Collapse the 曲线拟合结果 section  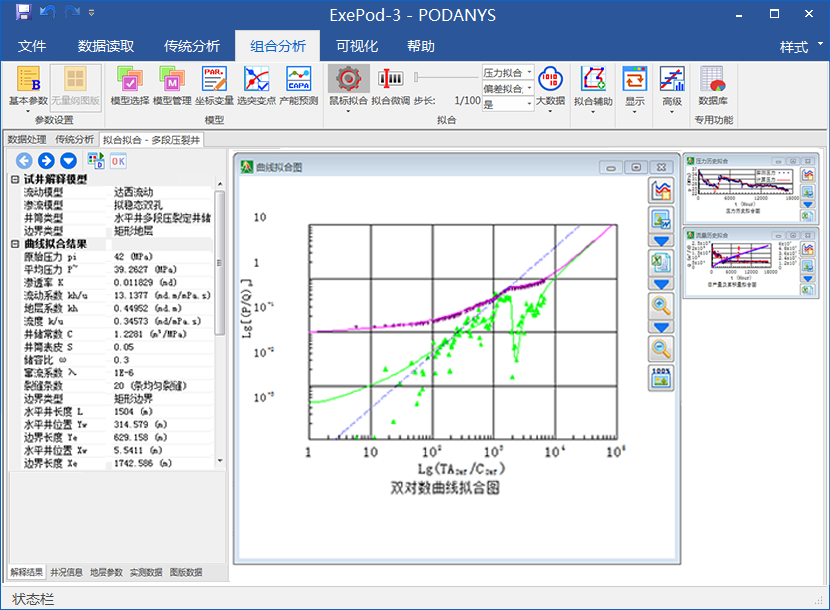coord(15,244)
